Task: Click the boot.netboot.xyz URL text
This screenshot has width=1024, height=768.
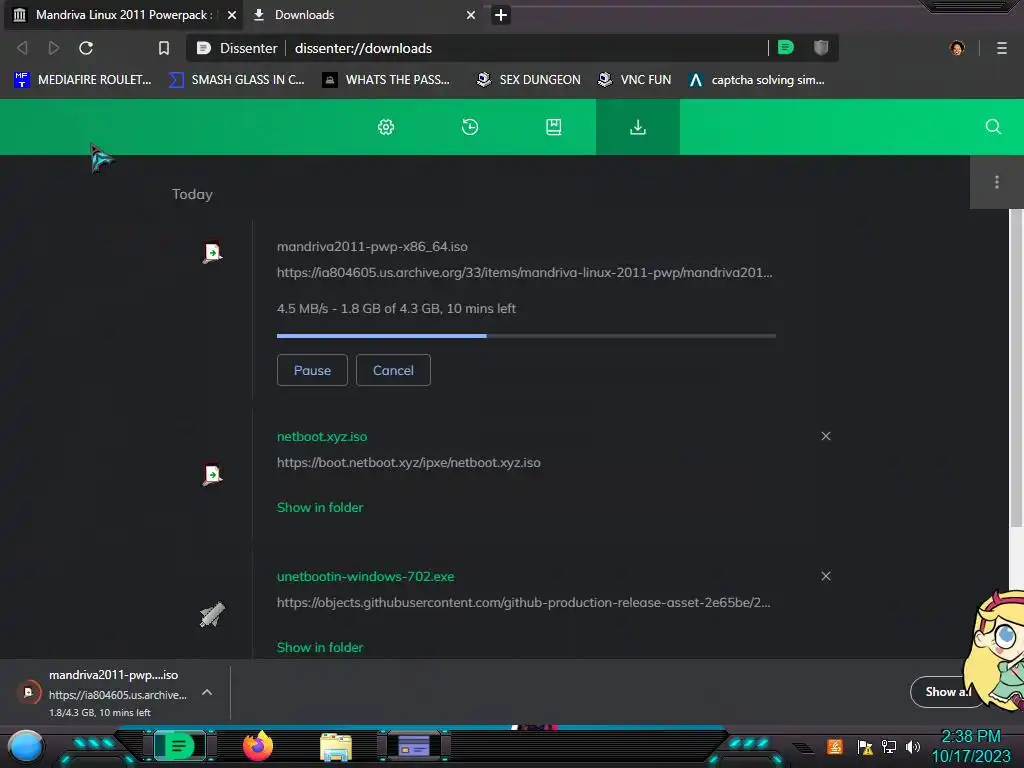Action: 409,462
